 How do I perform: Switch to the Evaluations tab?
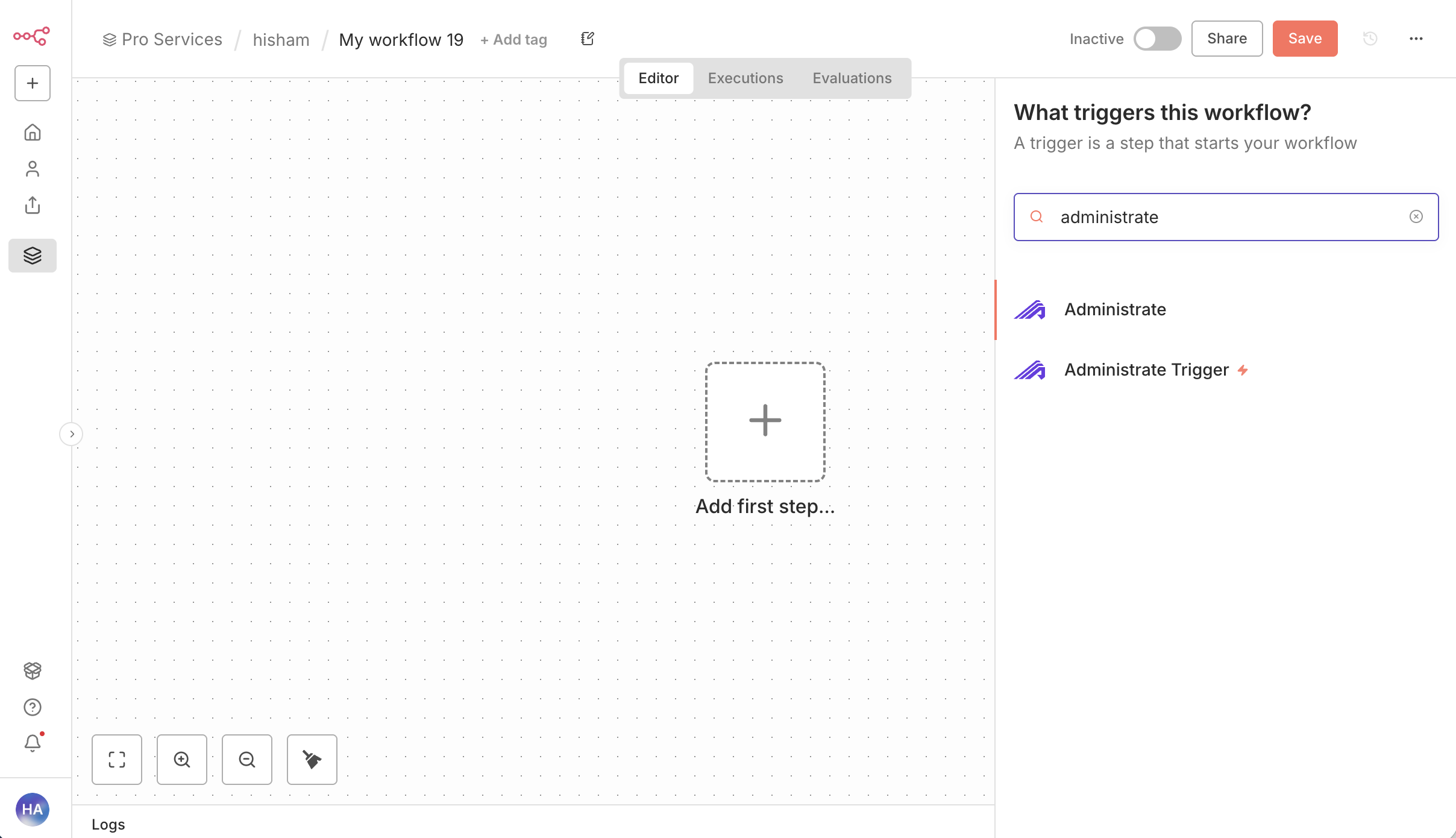click(852, 78)
